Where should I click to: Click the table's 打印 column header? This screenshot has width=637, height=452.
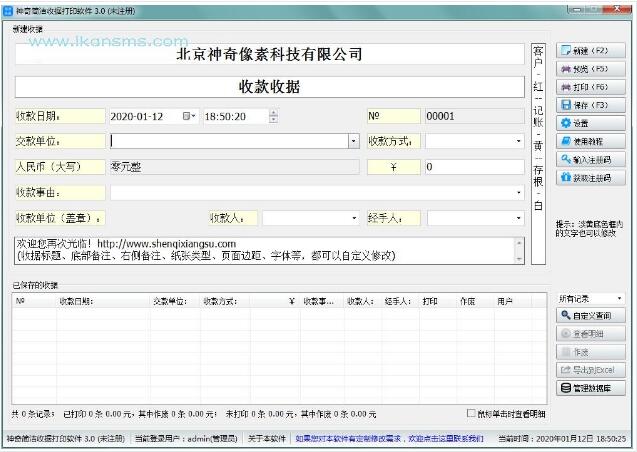438,301
